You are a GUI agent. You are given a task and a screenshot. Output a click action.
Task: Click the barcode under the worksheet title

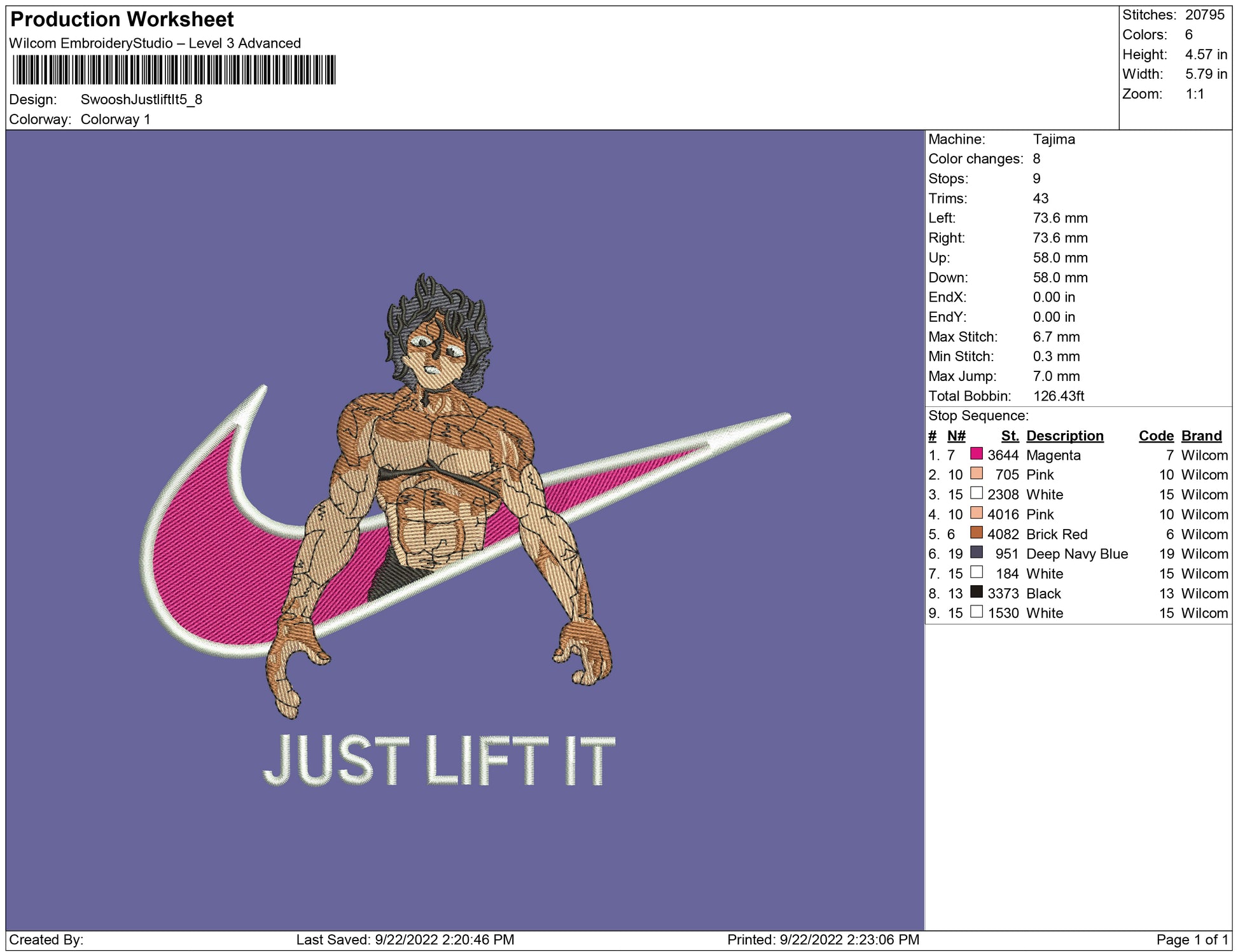(x=174, y=70)
